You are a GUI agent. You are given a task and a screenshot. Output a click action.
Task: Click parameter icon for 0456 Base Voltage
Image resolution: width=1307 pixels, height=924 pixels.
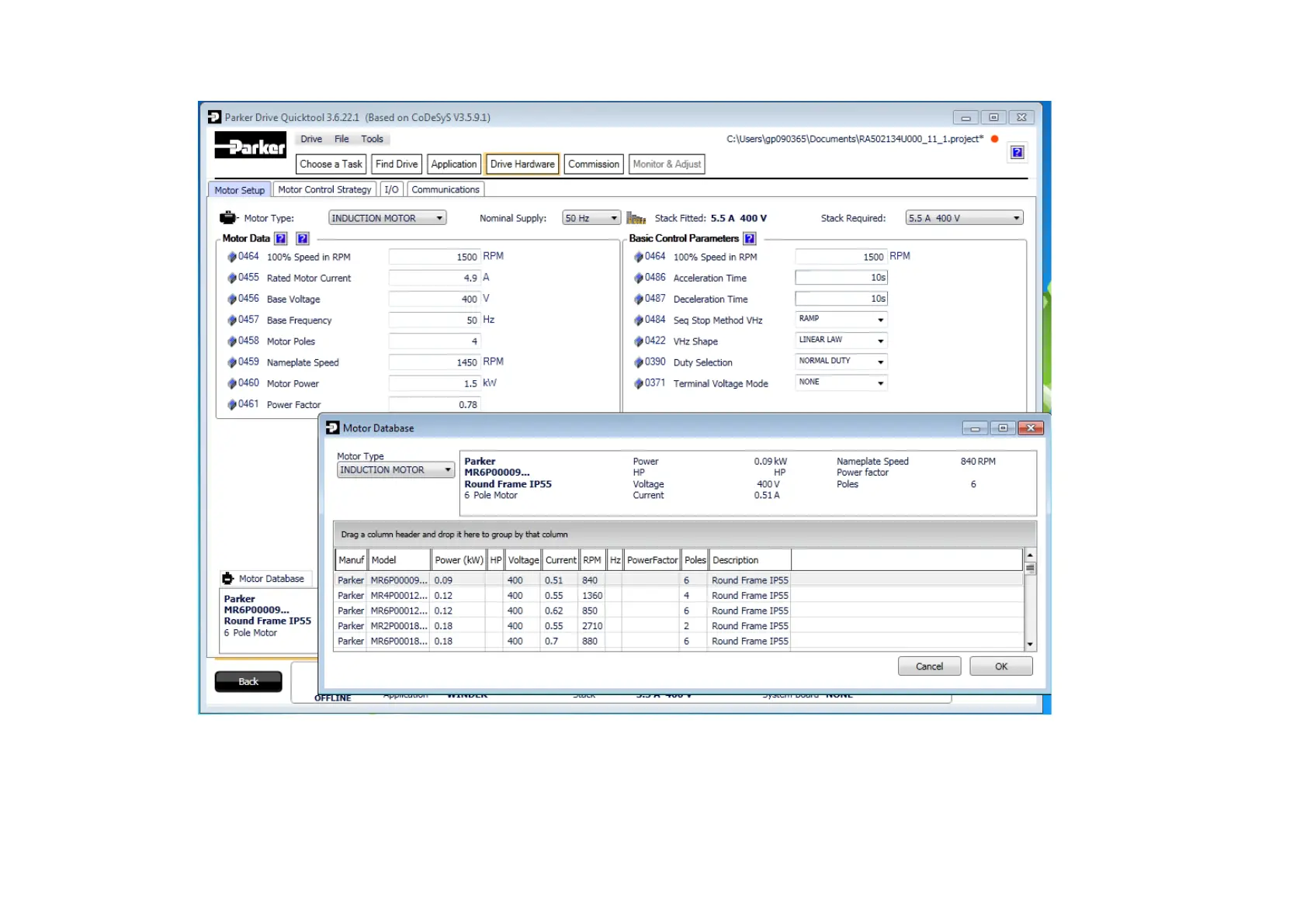[231, 299]
